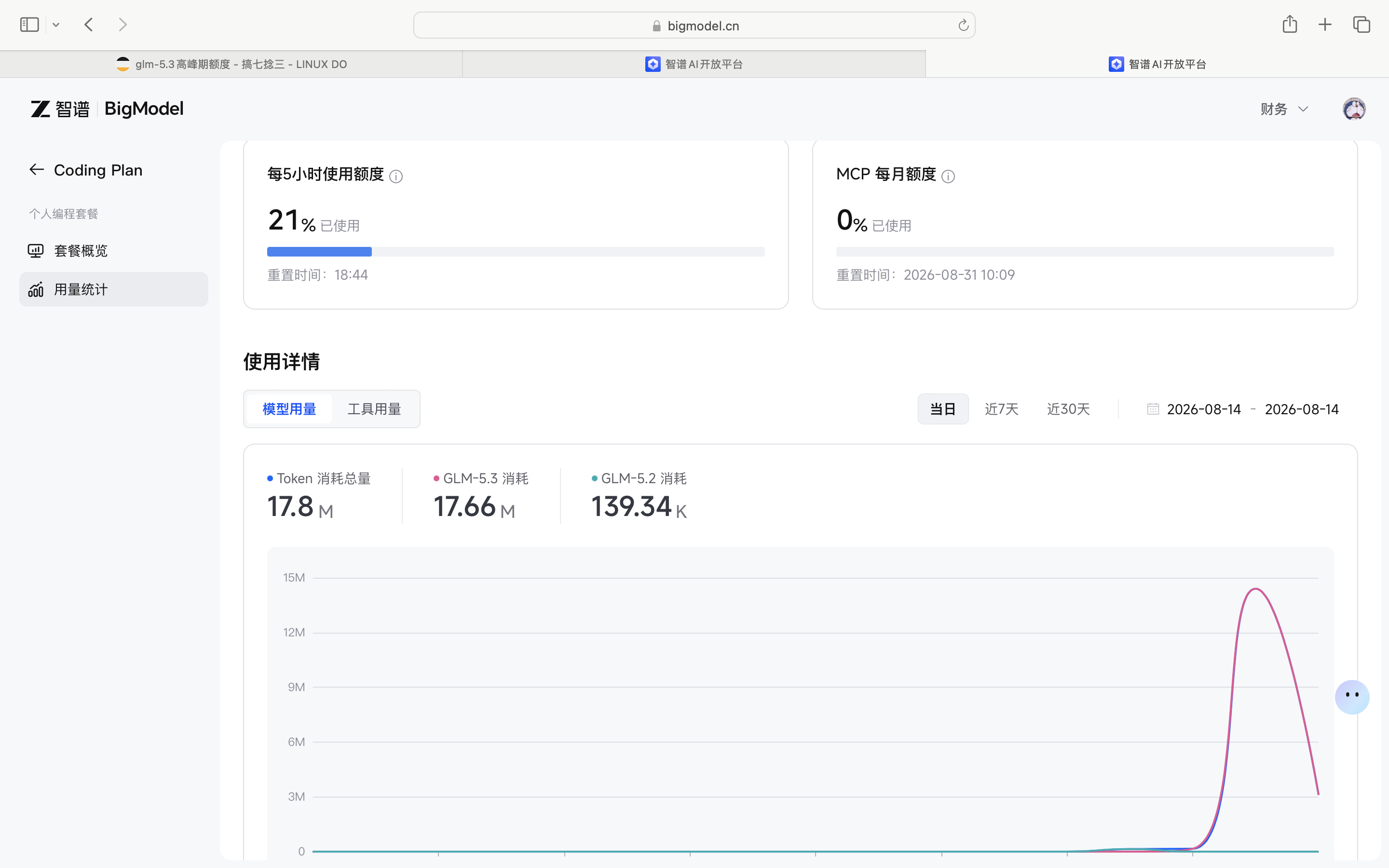Click the 17.66 M value

(x=474, y=507)
